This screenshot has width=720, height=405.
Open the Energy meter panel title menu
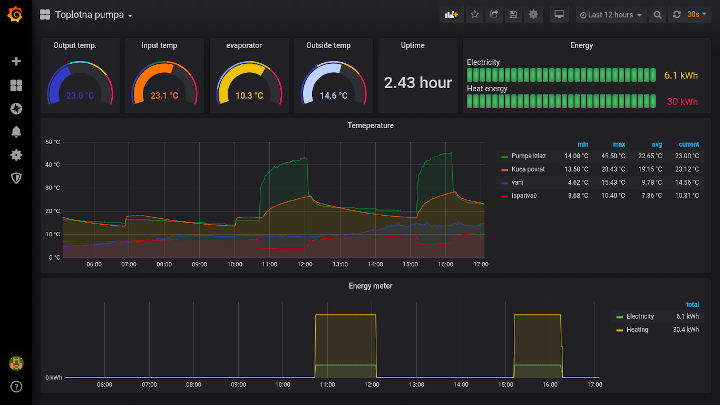[370, 286]
